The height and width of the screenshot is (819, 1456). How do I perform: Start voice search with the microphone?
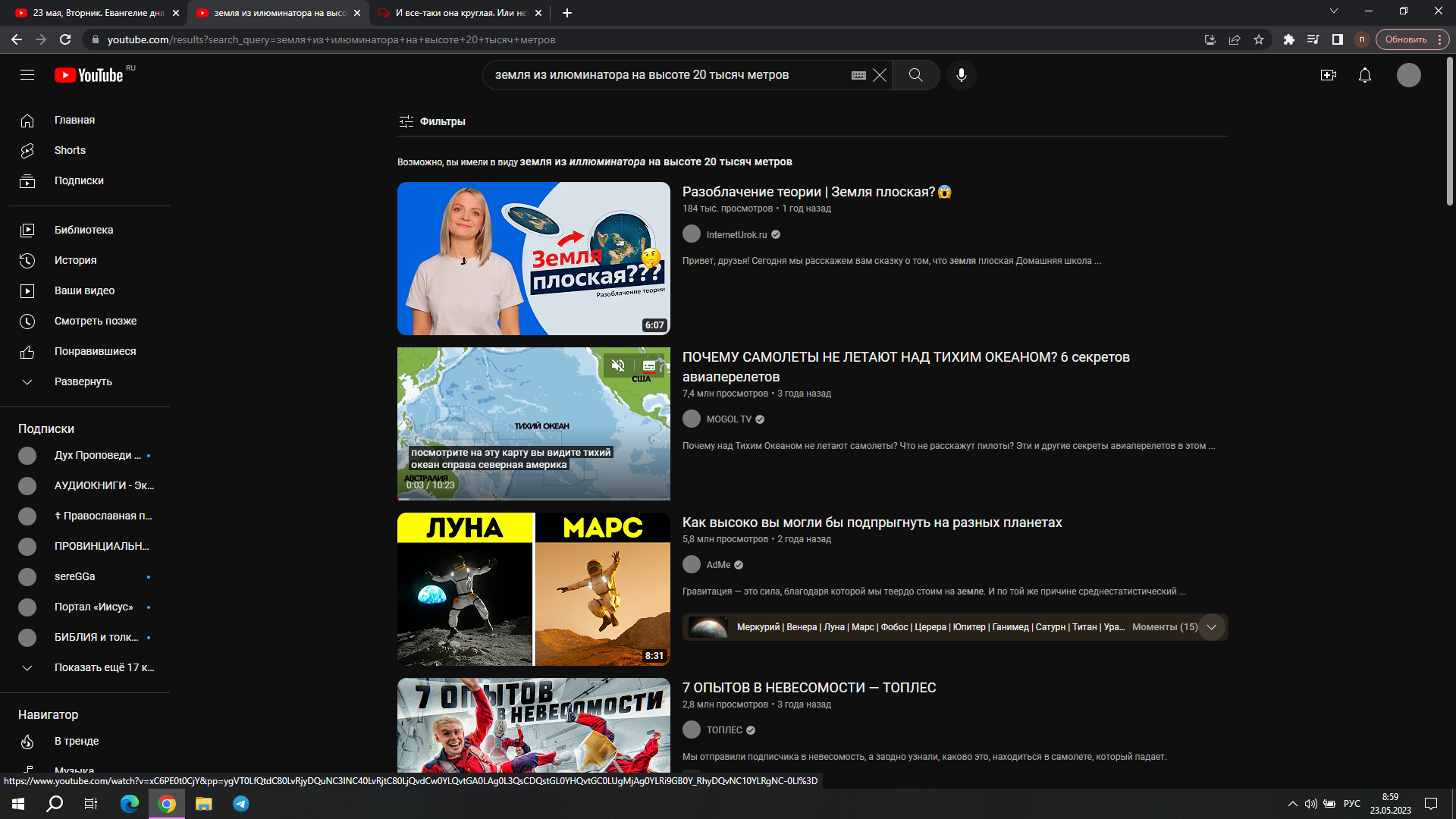click(x=962, y=75)
